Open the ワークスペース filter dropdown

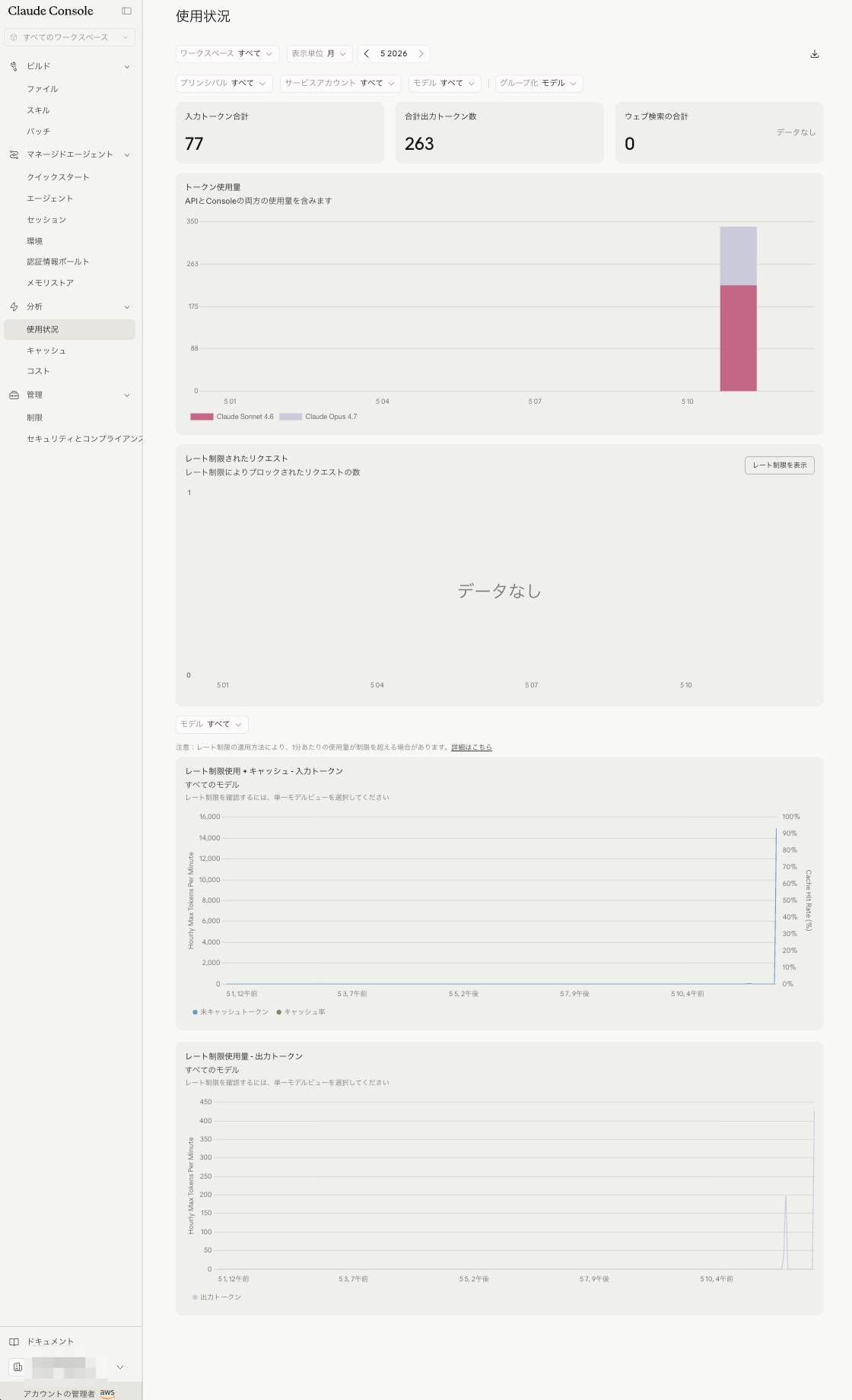coord(227,54)
